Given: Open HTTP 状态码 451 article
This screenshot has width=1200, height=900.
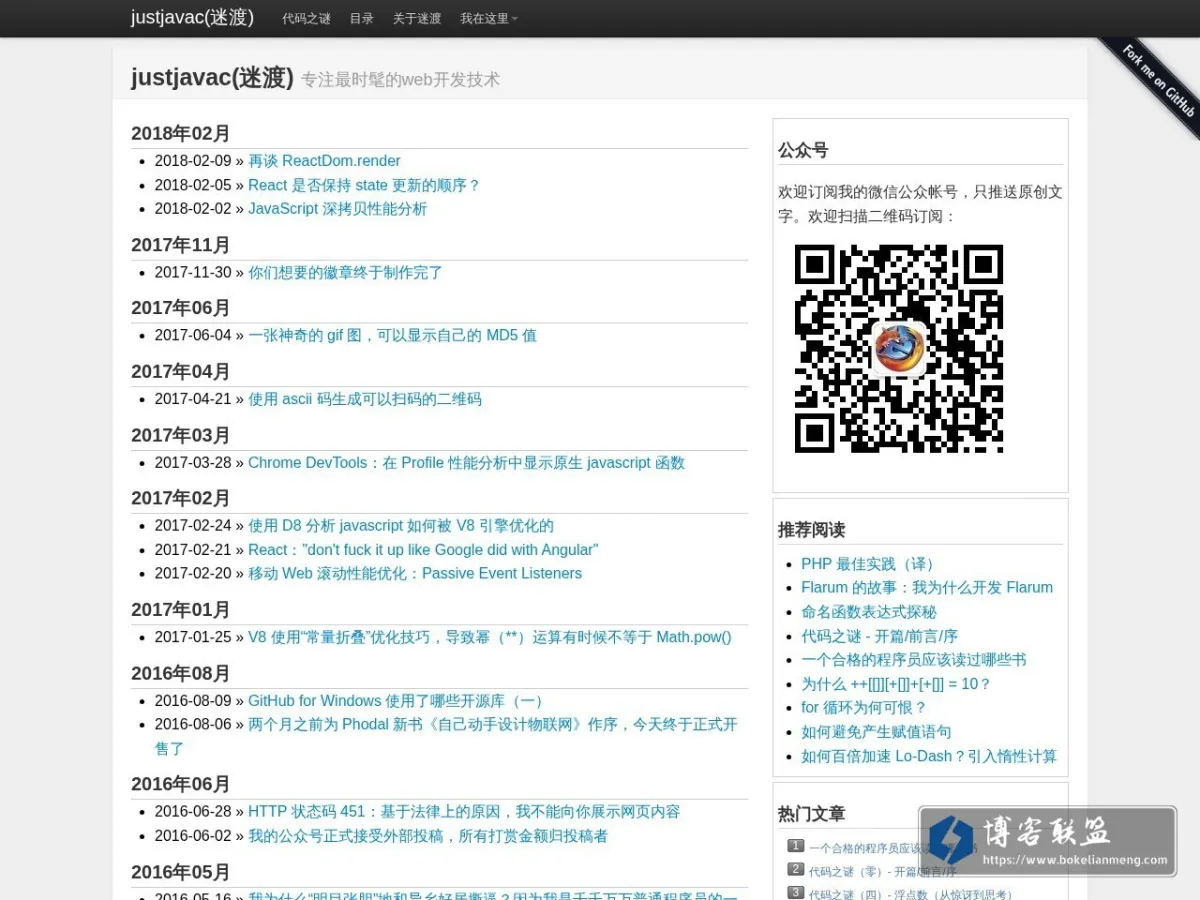Looking at the screenshot, I should 464,812.
